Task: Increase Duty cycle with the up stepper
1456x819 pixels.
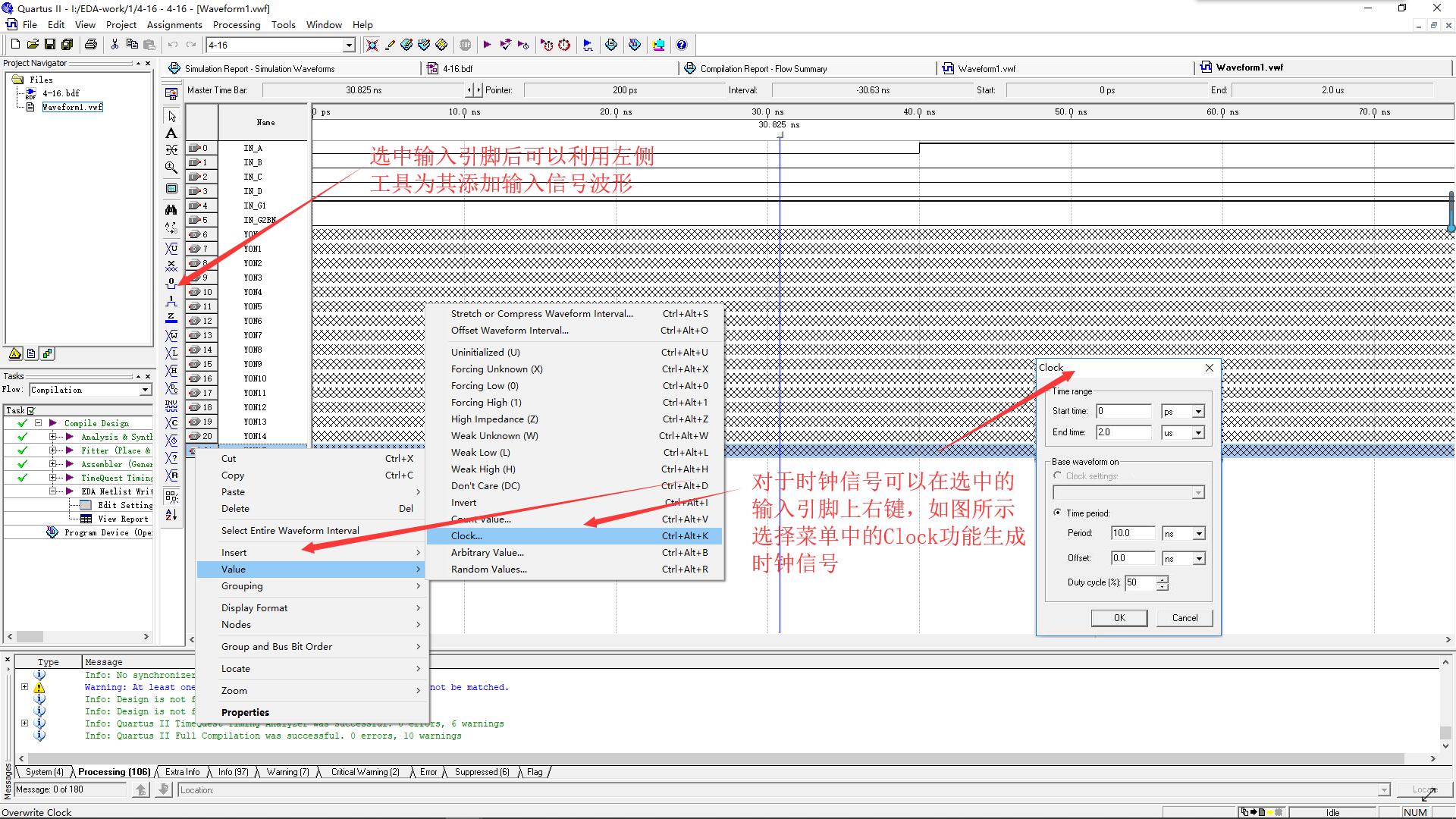Action: (x=1163, y=579)
